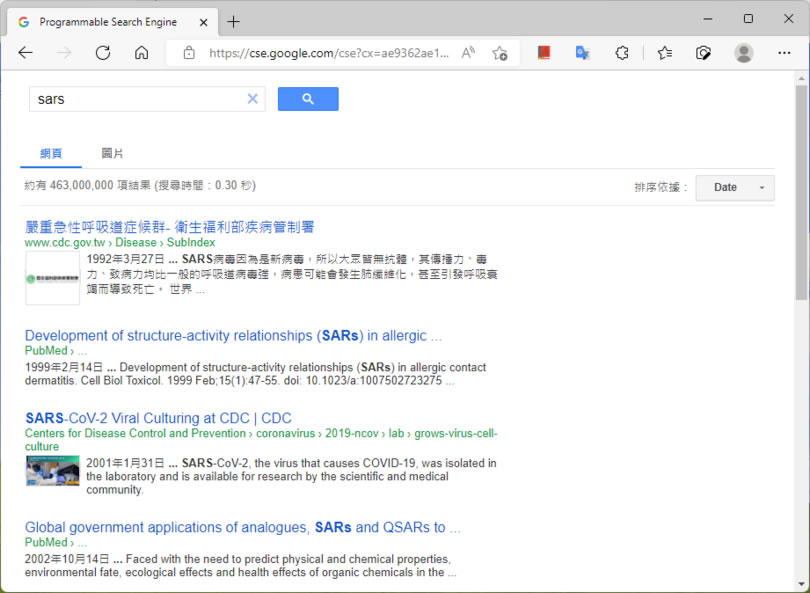The height and width of the screenshot is (593, 810).
Task: Open the user profile avatar
Action: 743,53
